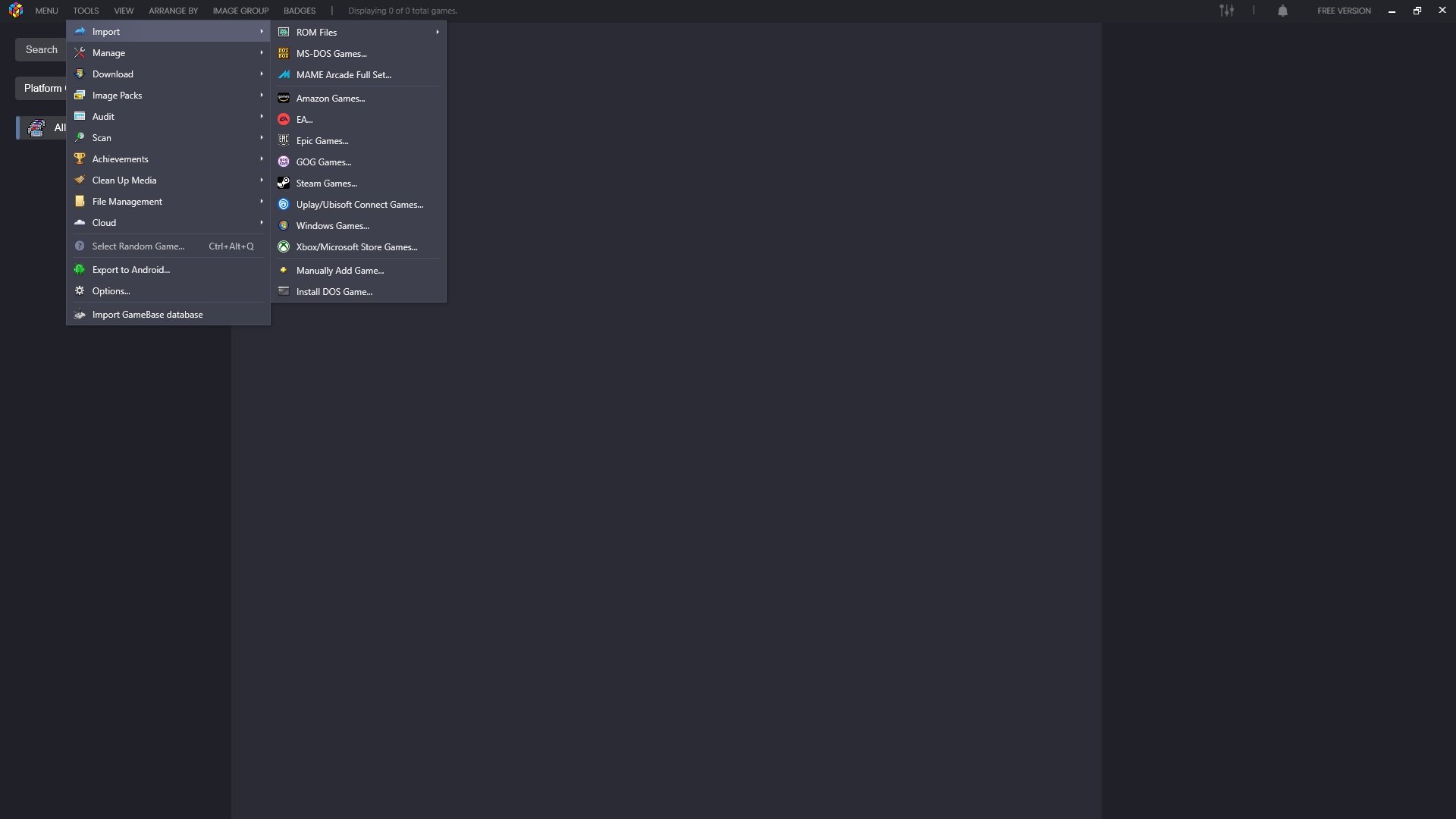Open the Platform dropdown in sidebar
Image resolution: width=1456 pixels, height=819 pixels.
tap(41, 88)
